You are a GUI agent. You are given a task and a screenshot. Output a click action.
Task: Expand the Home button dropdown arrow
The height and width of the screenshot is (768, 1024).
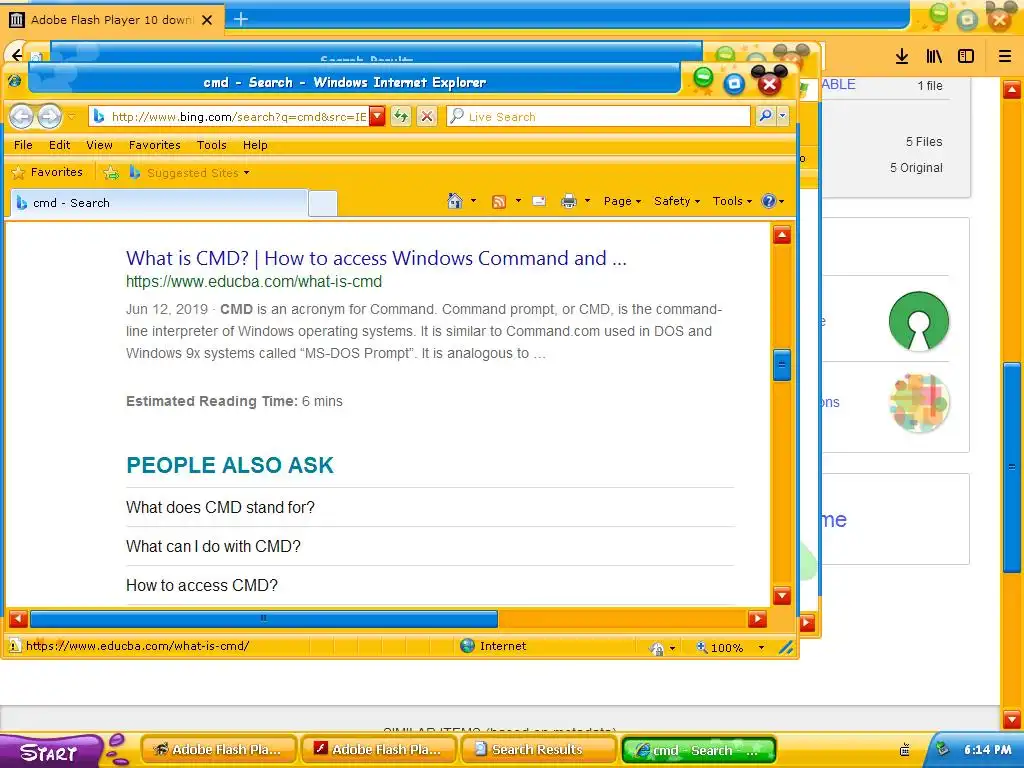pos(473,201)
